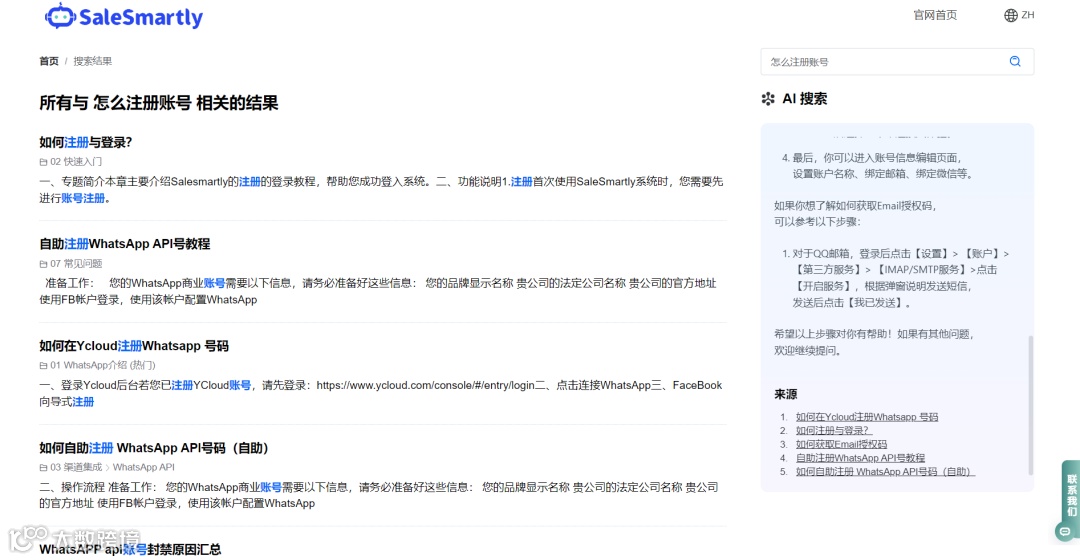Open the 03 渠道集成 breadcrumb category
This screenshot has width=1080, height=560.
tap(76, 467)
